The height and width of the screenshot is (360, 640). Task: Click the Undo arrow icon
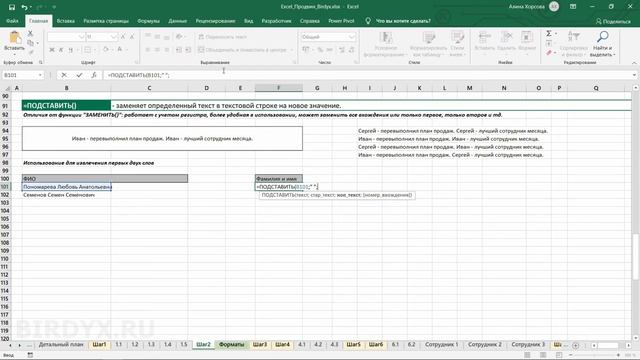pyautogui.click(x=24, y=7)
